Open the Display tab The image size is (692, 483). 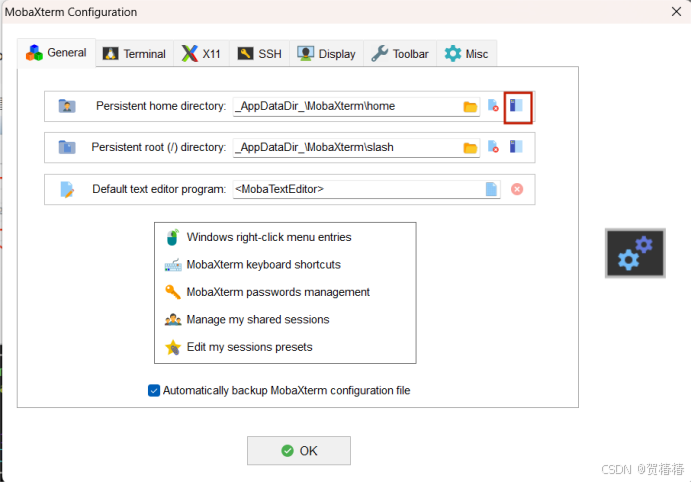(326, 54)
